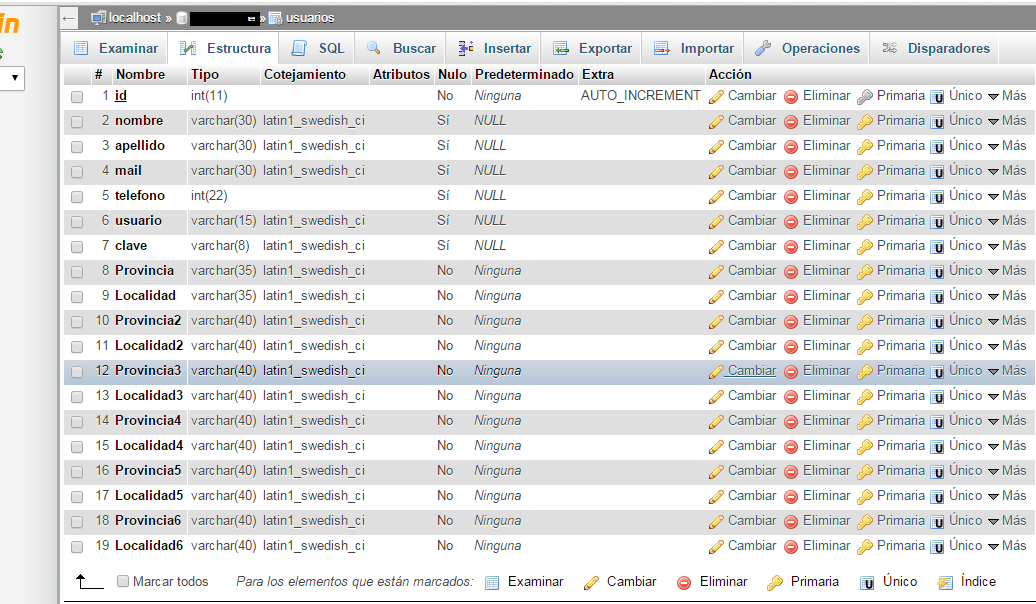This screenshot has height=604, width=1036.
Task: Click key icon in Localidad2 row
Action: pos(865,347)
